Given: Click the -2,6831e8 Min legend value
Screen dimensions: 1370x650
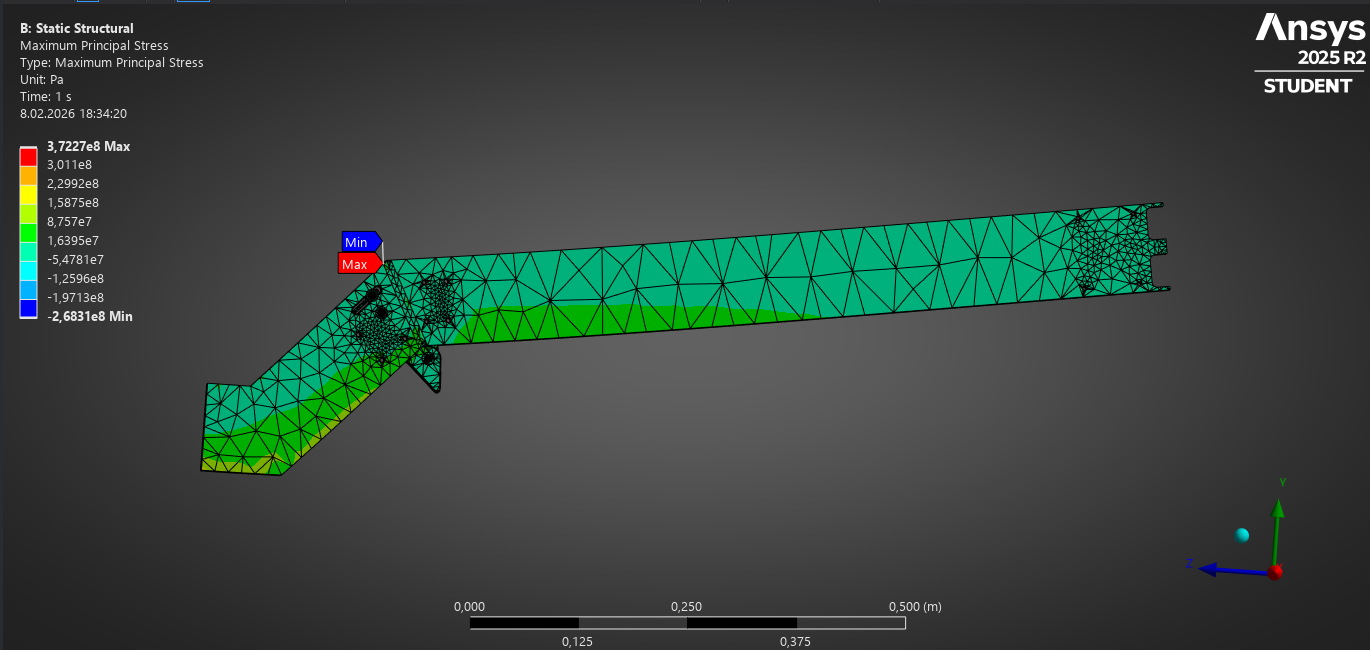Looking at the screenshot, I should point(89,316).
